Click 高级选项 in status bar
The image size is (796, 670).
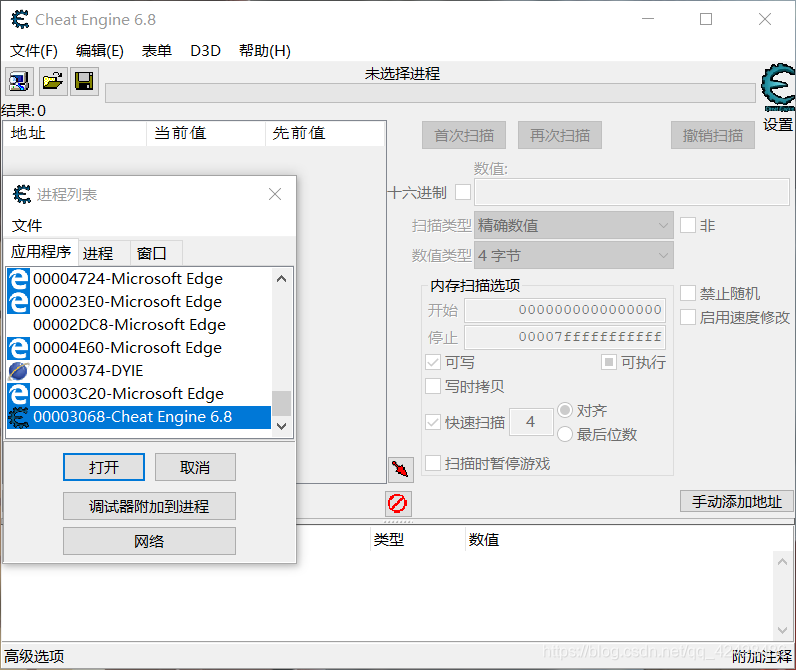pos(34,656)
